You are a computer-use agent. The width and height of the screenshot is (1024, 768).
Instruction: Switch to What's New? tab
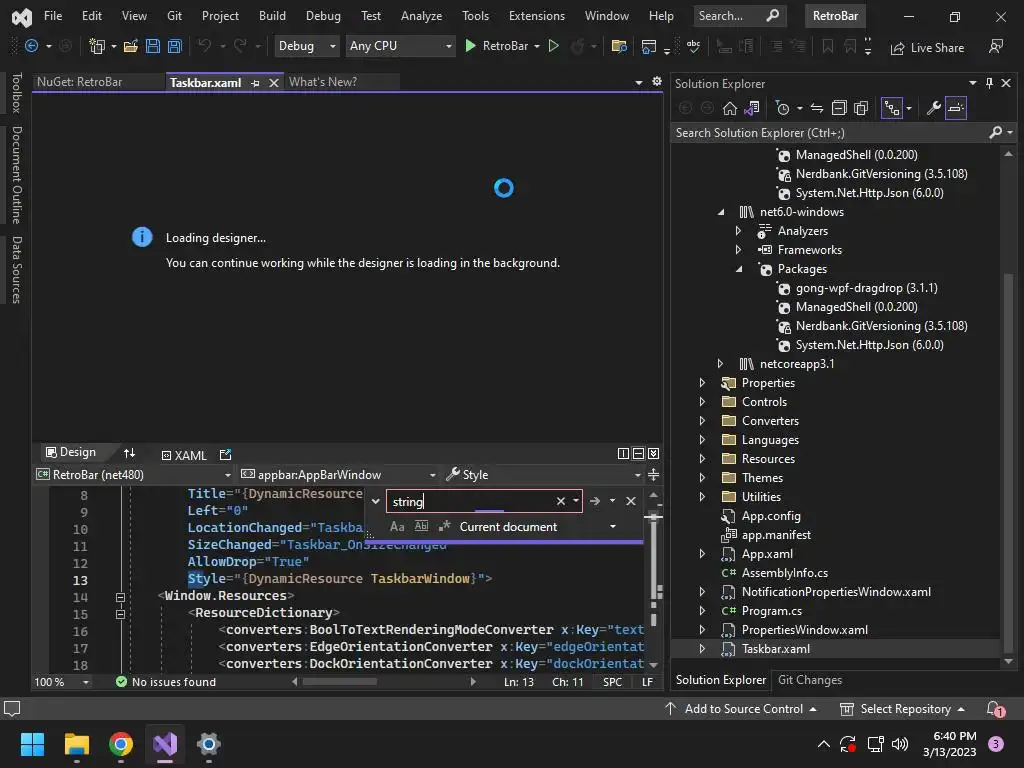coord(323,82)
